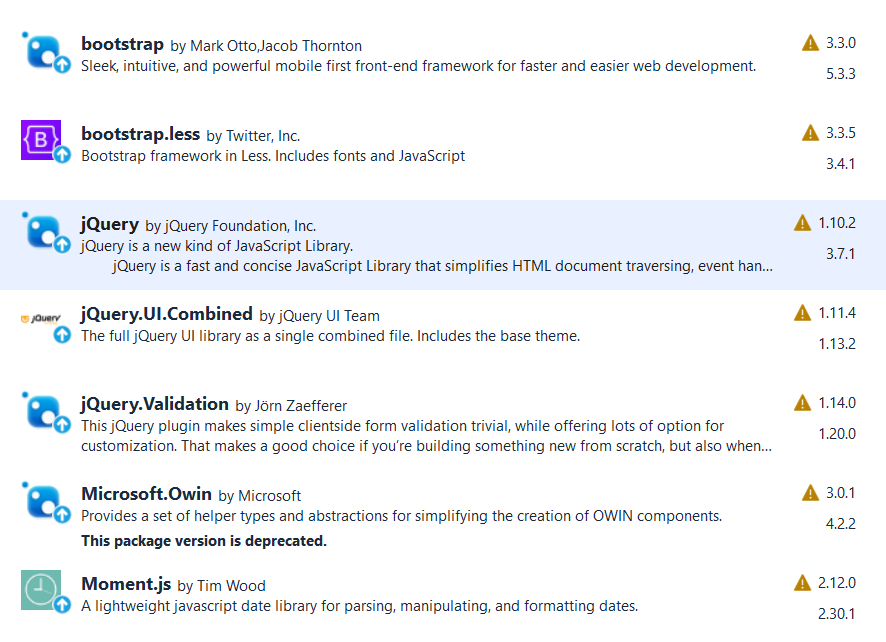Click the bootstrap.less latest version 3.4.1
This screenshot has height=642, width=886.
coord(840,164)
